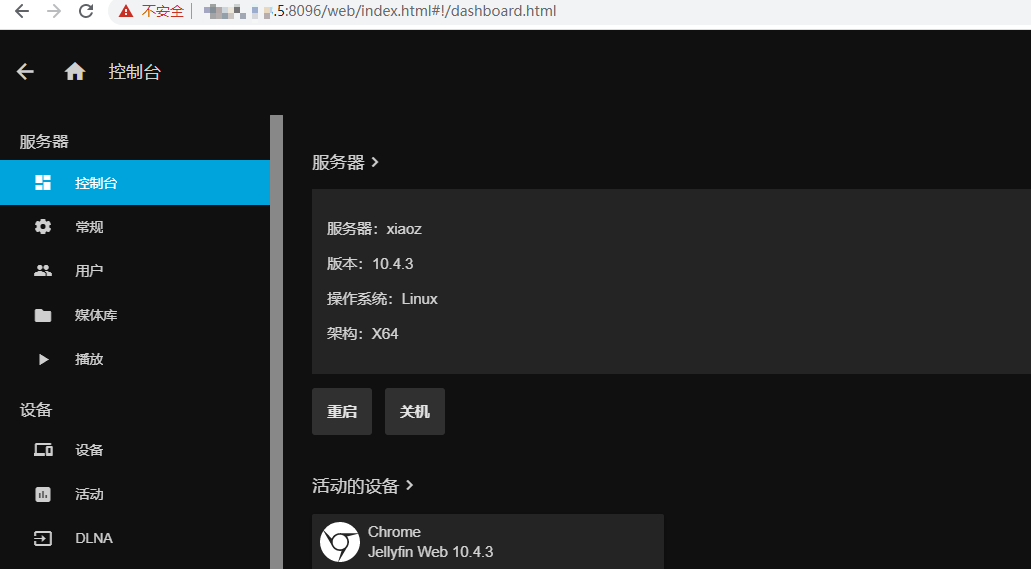Viewport: 1031px width, 569px height.
Task: Click the red not-secure warning icon
Action: pos(125,12)
